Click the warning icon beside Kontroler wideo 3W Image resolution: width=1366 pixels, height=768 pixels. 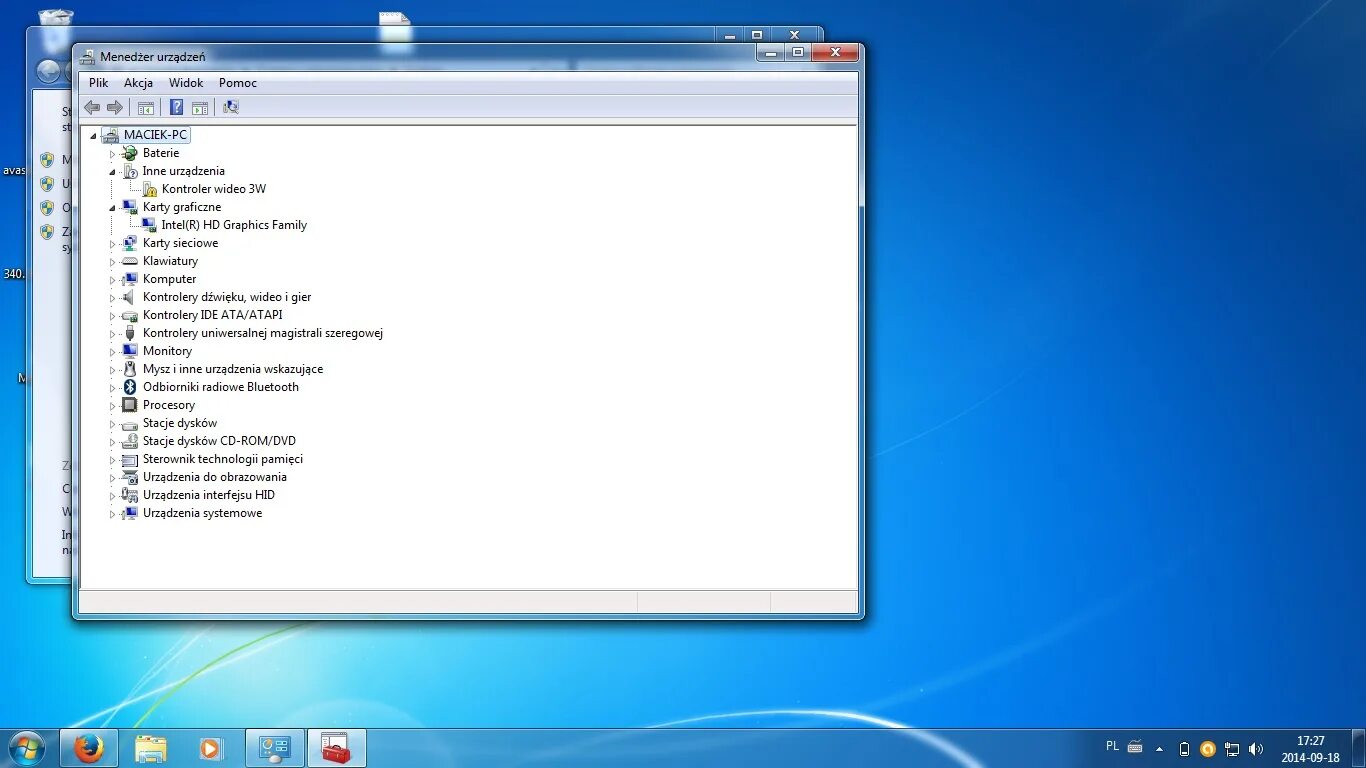coord(149,189)
